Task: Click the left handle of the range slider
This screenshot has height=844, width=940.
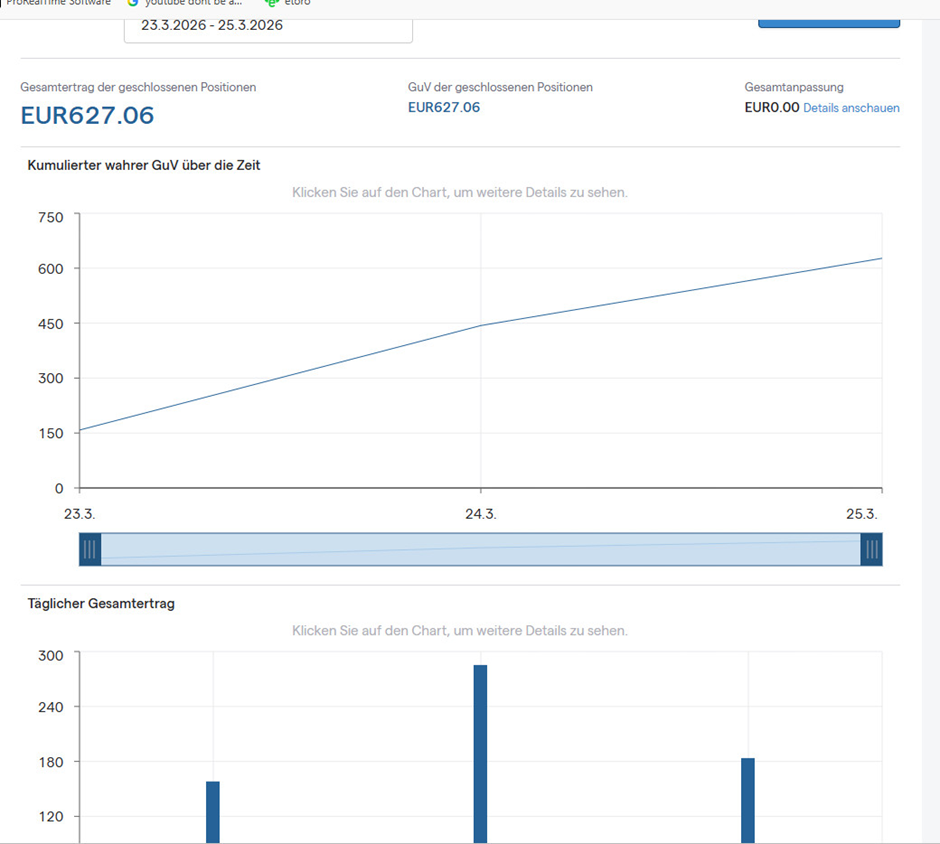Action: click(90, 549)
